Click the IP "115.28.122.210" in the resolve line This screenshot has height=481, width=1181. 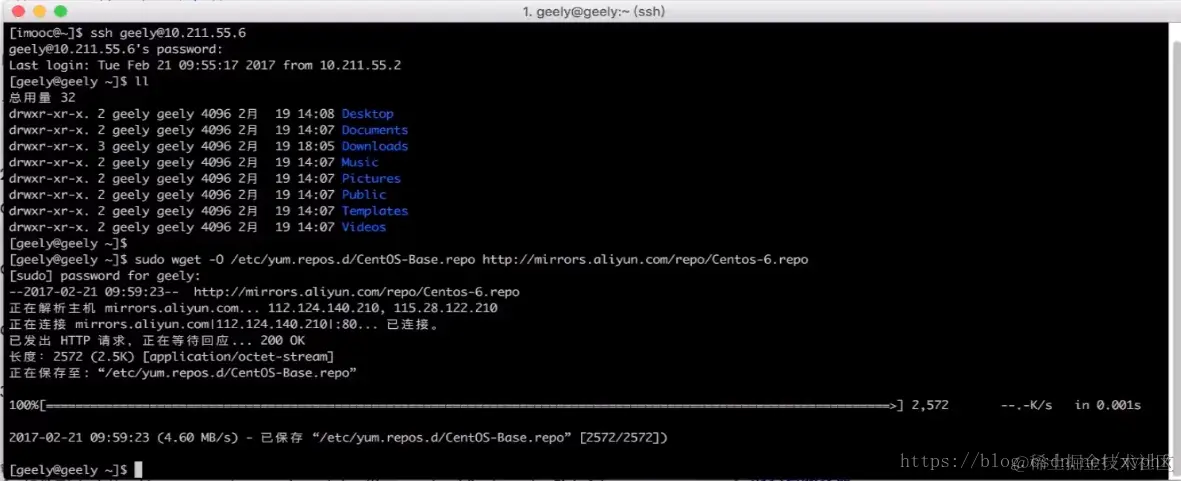[446, 308]
